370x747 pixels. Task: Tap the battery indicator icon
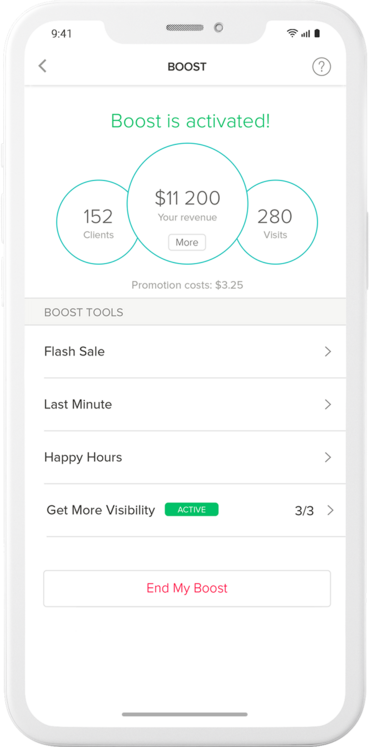[x=317, y=33]
